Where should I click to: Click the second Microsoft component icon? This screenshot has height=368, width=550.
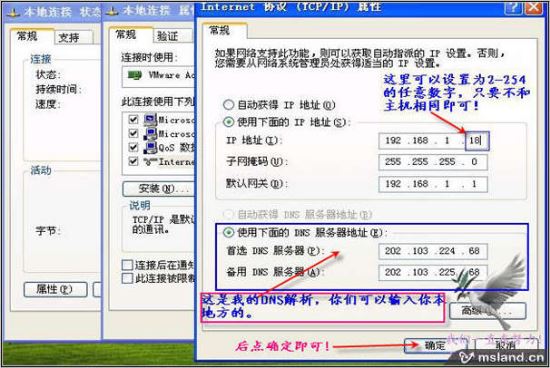(150, 134)
